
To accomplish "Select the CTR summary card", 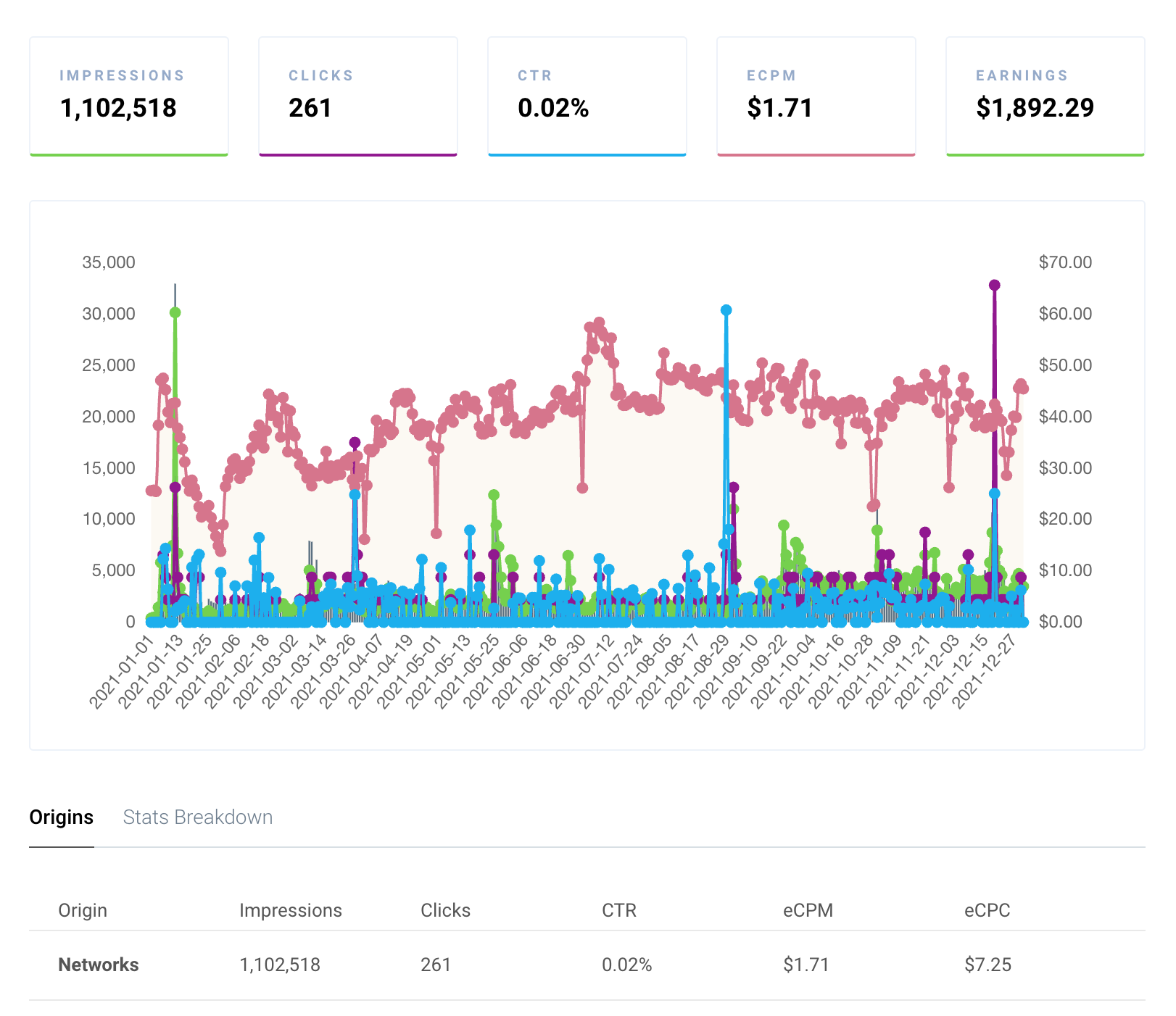I will tap(587, 95).
